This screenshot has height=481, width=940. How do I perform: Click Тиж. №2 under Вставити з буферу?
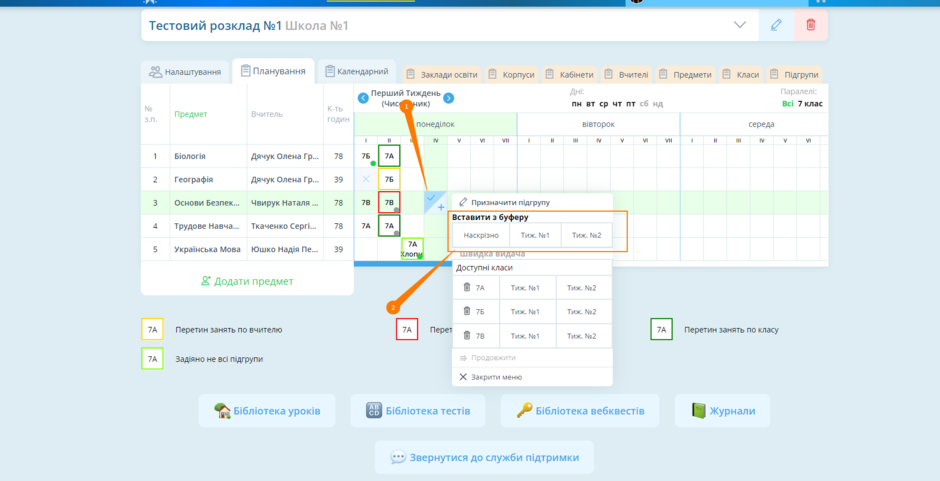pos(587,235)
